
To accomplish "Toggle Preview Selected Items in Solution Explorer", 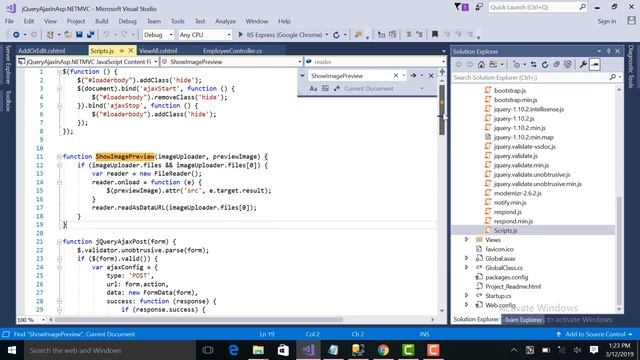I will pyautogui.click(x=595, y=64).
